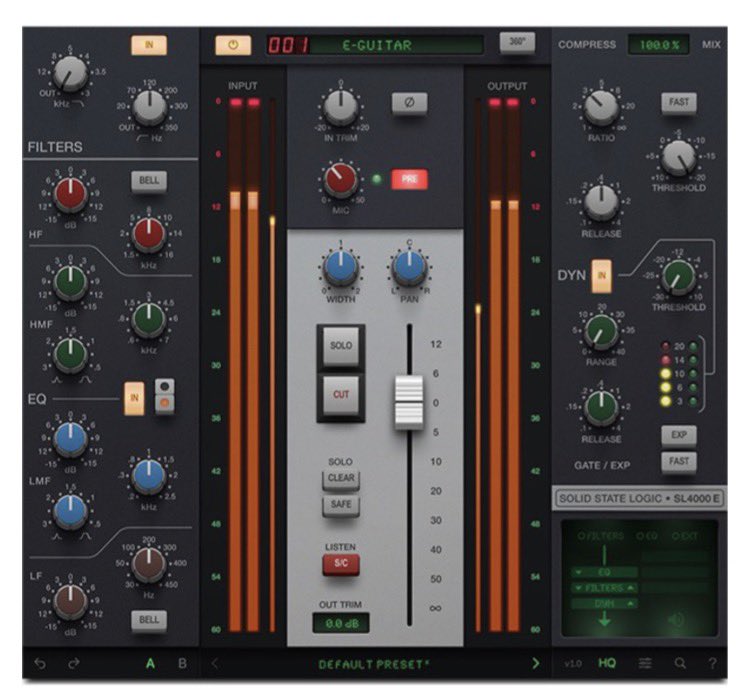Click the HMF Q bandwidth knob
The image size is (750, 699).
[70, 355]
